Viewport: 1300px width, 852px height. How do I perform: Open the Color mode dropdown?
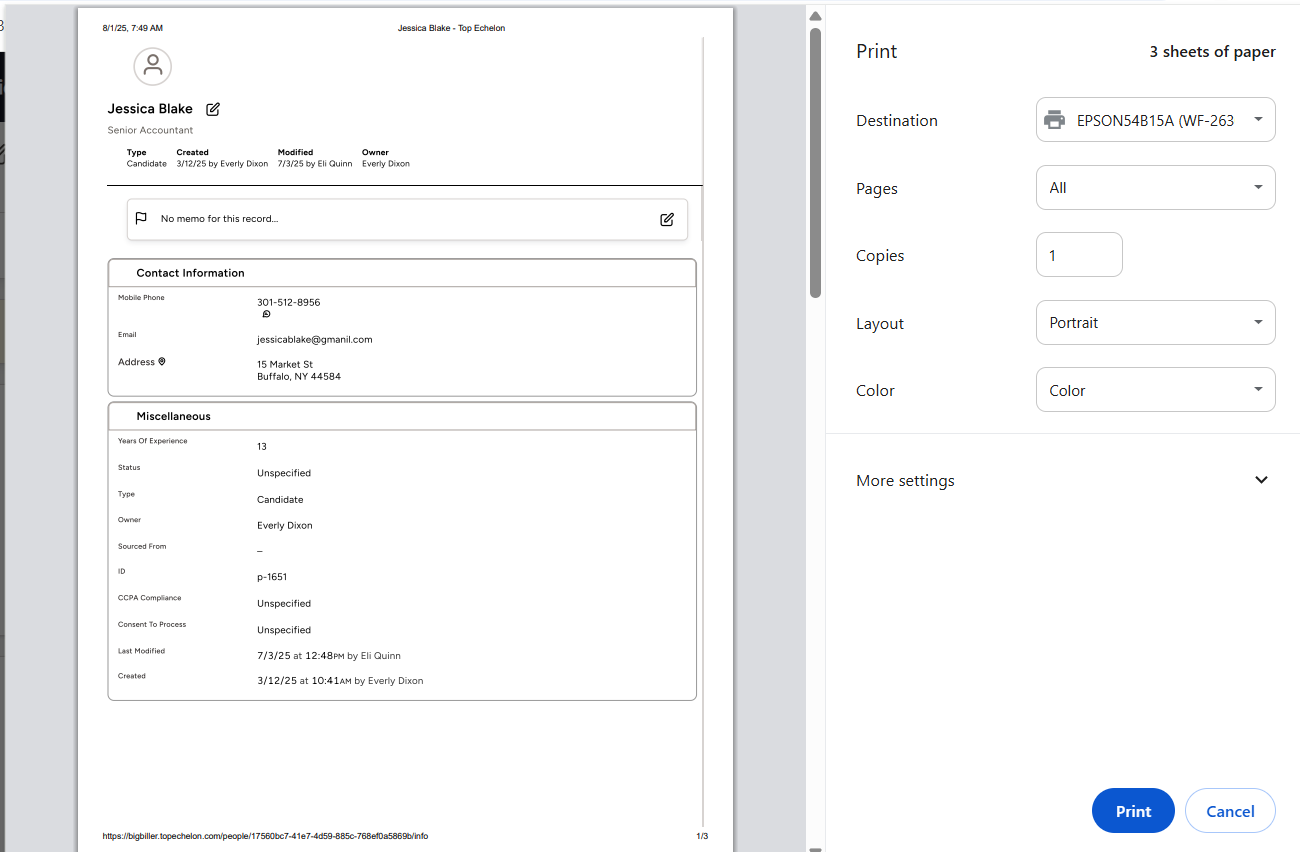point(1156,390)
